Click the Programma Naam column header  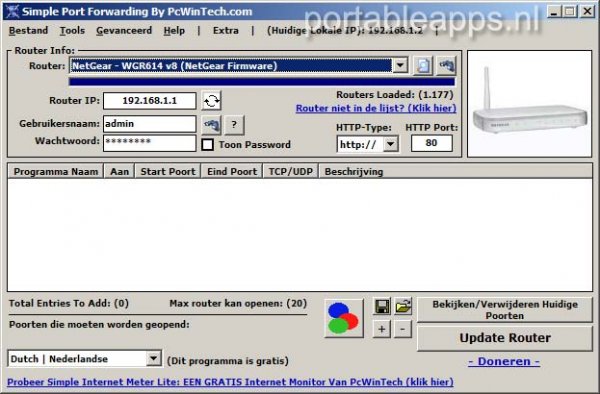56,171
